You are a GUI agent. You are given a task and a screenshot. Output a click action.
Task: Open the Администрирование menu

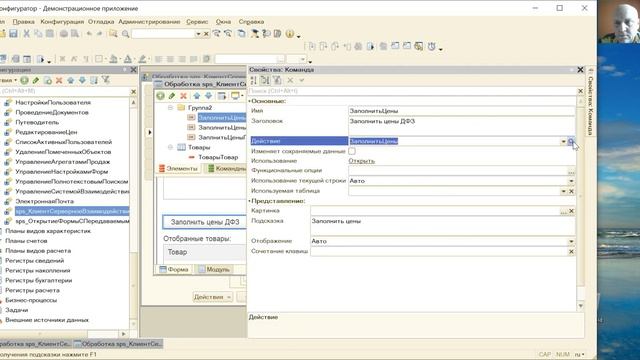[x=149, y=22]
